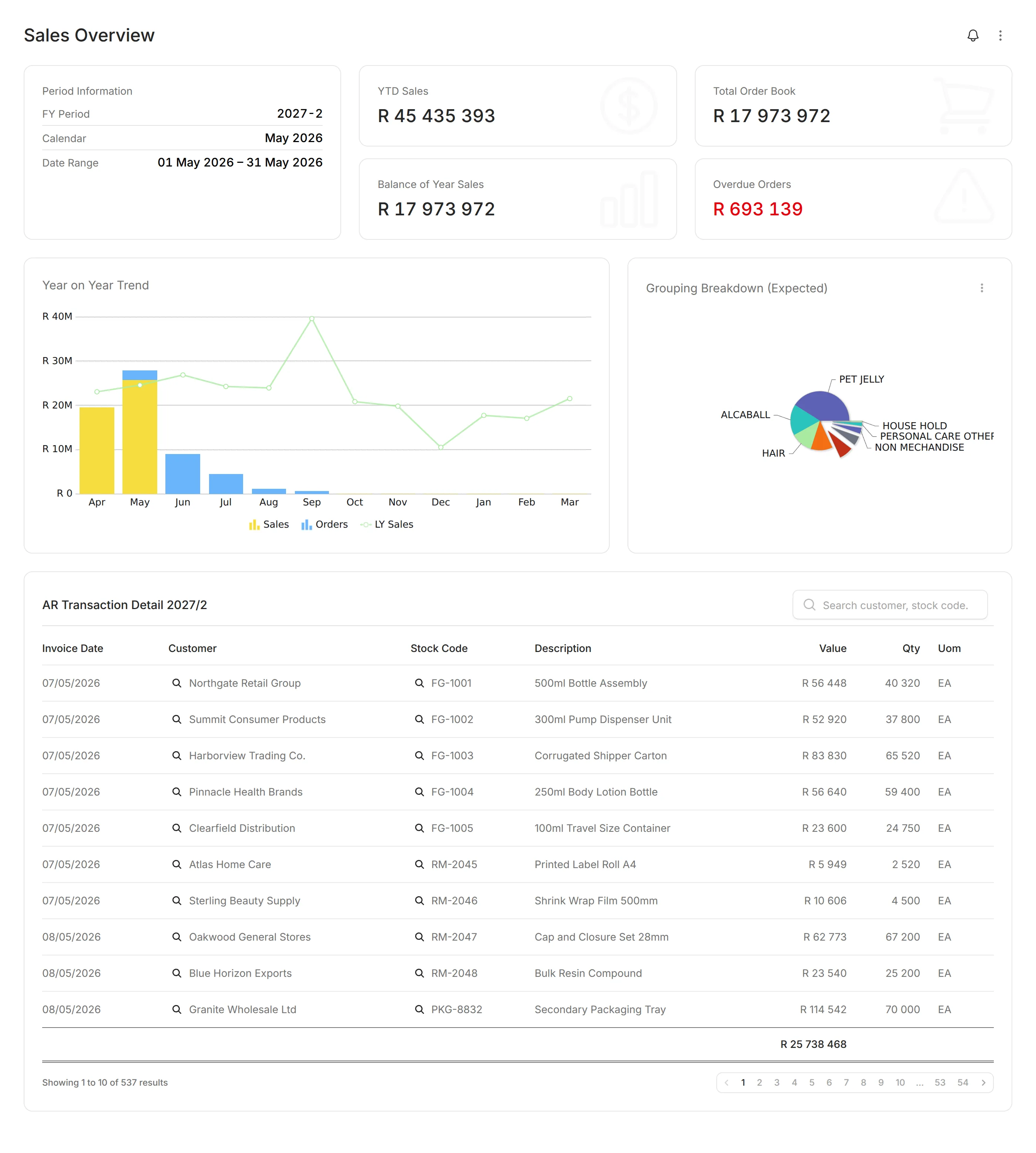Sort by the Value column header
The width and height of the screenshot is (1036, 1153).
point(832,648)
